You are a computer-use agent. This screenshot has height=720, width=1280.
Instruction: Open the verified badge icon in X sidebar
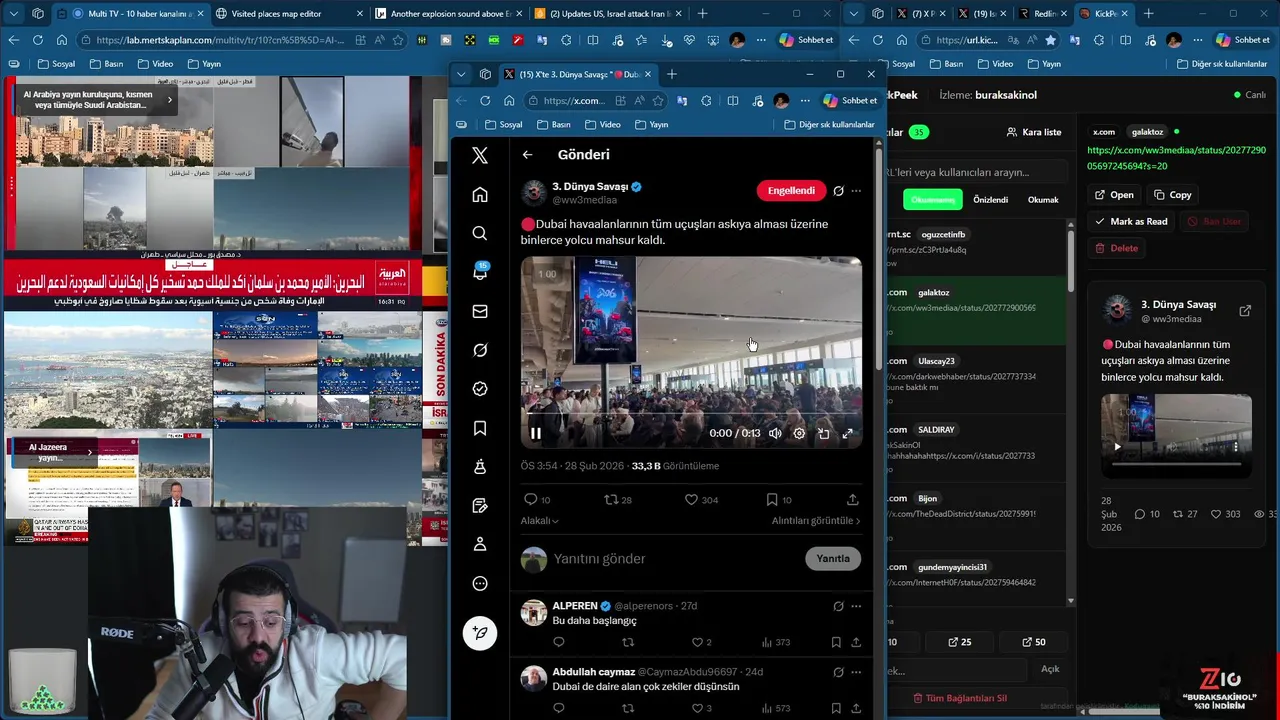480,389
